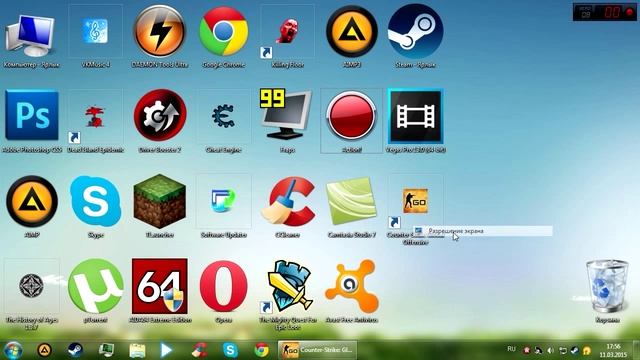Click the Show desktop strip at taskbar end
640x360 pixels.
[636, 350]
